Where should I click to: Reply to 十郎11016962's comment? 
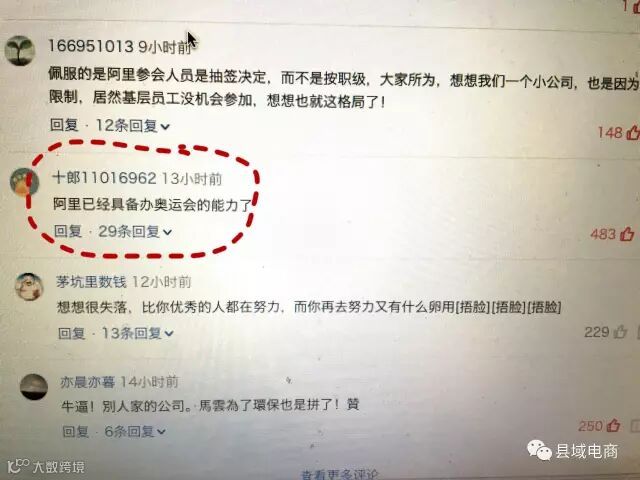(x=68, y=231)
